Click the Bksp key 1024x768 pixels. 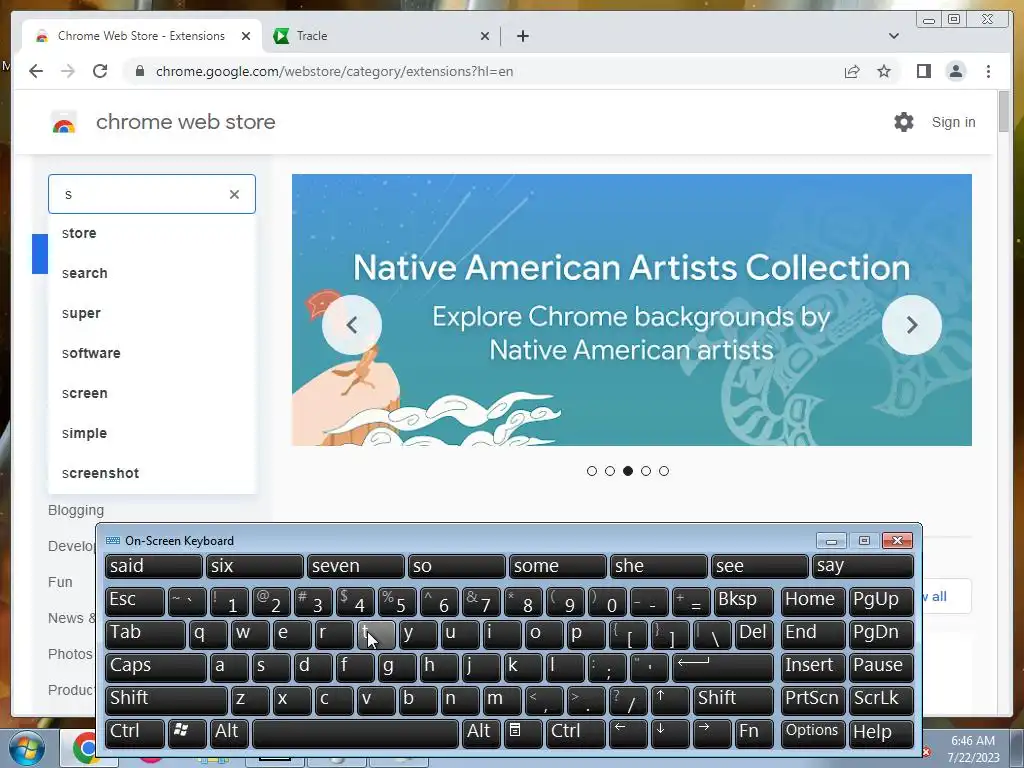(x=743, y=601)
